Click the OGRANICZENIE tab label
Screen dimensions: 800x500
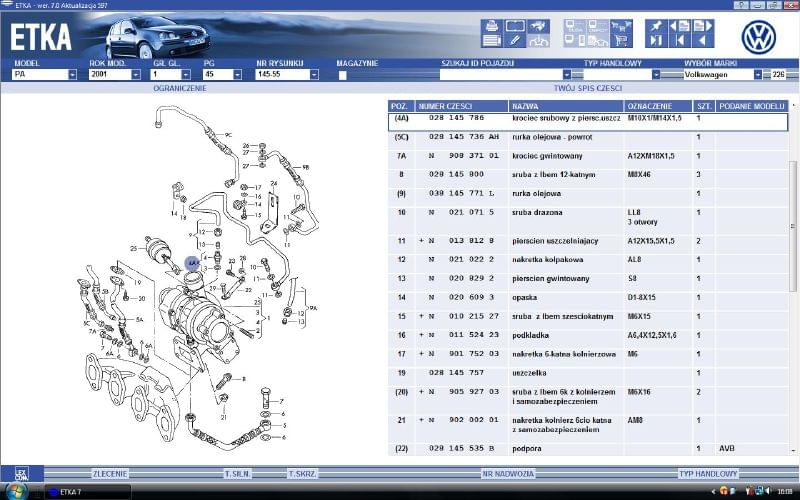180,88
